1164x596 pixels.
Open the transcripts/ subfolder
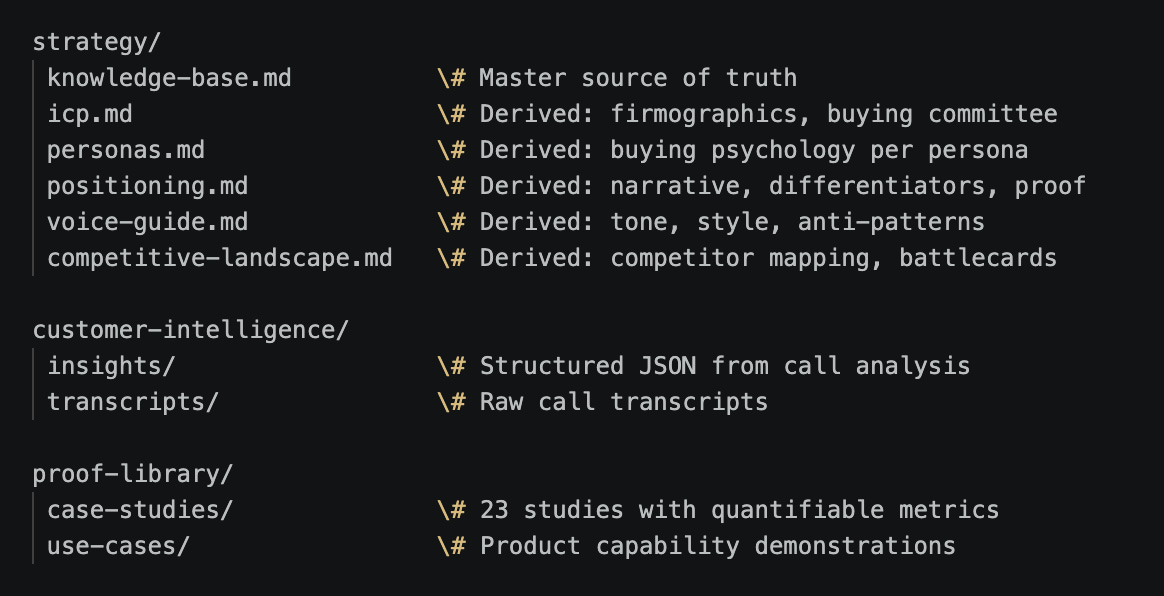point(133,402)
